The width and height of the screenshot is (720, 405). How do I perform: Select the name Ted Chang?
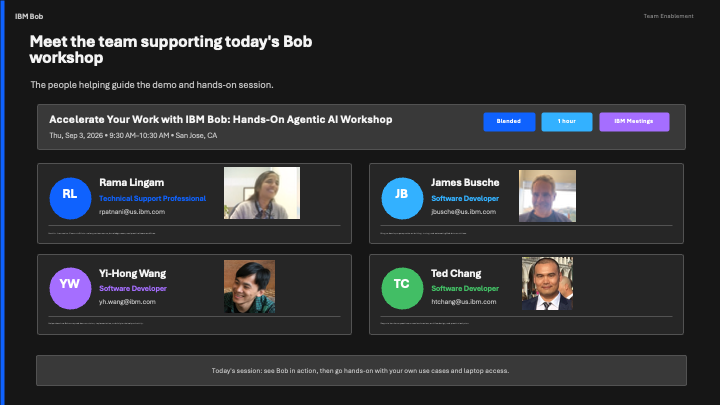[456, 274]
